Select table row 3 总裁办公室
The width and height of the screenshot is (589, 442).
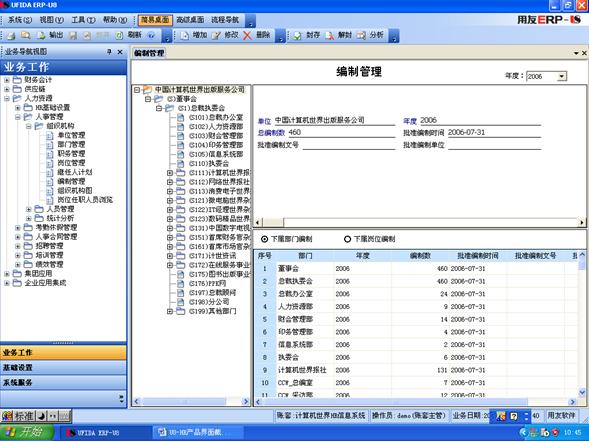(416, 294)
